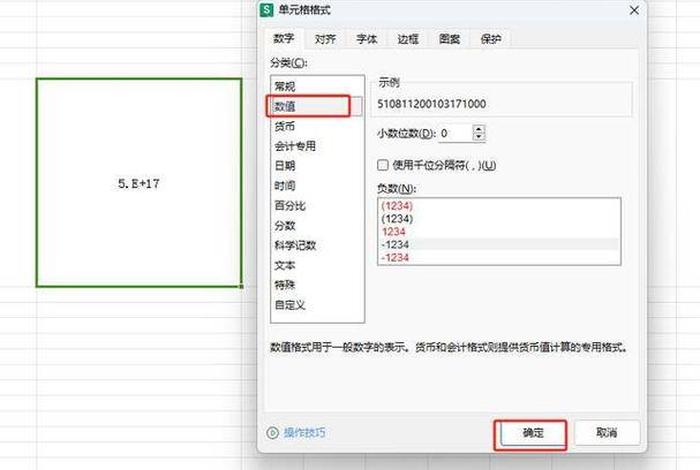
Task: Select 常规 category in list
Action: 317,86
